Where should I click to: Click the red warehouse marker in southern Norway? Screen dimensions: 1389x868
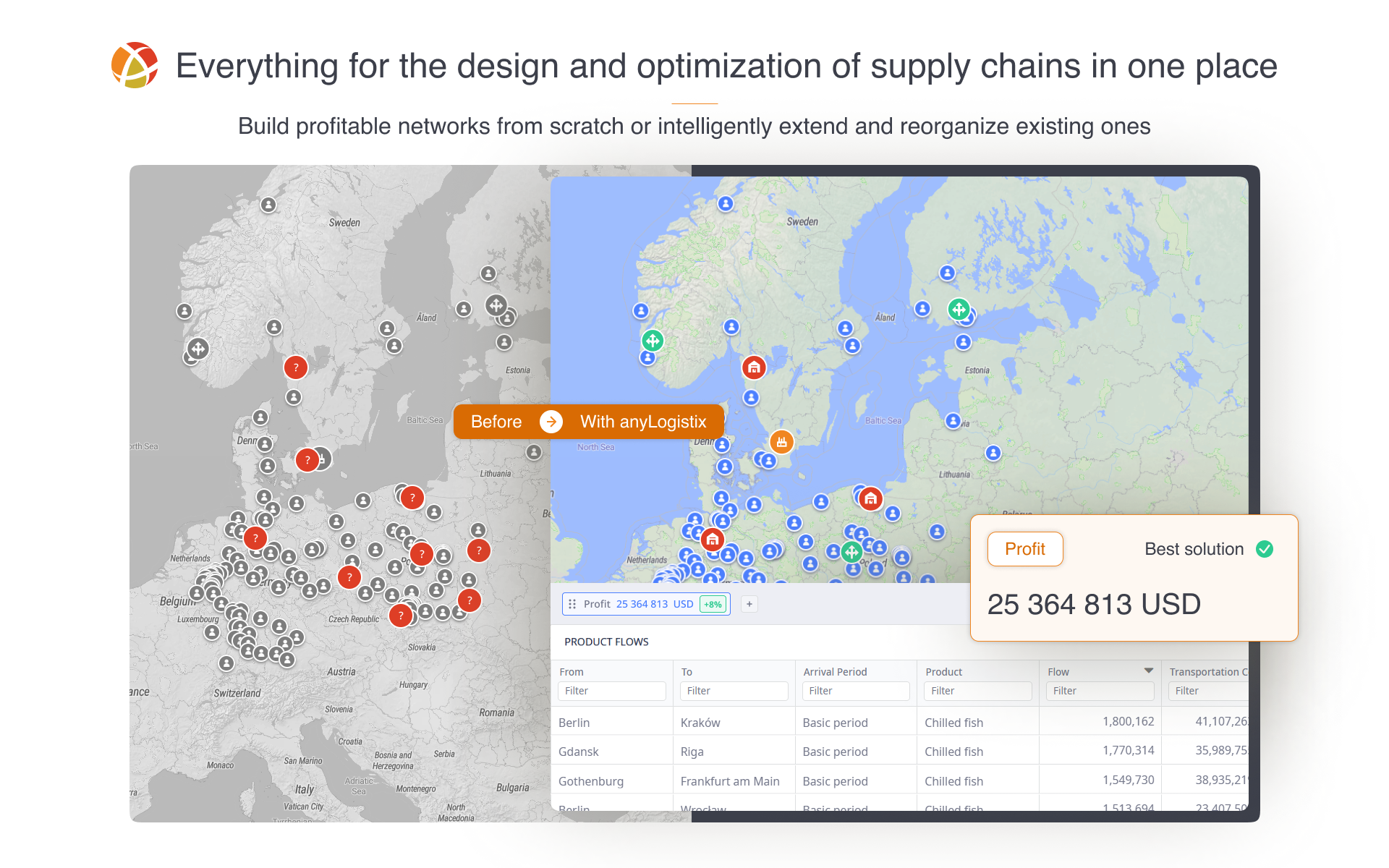(x=754, y=367)
